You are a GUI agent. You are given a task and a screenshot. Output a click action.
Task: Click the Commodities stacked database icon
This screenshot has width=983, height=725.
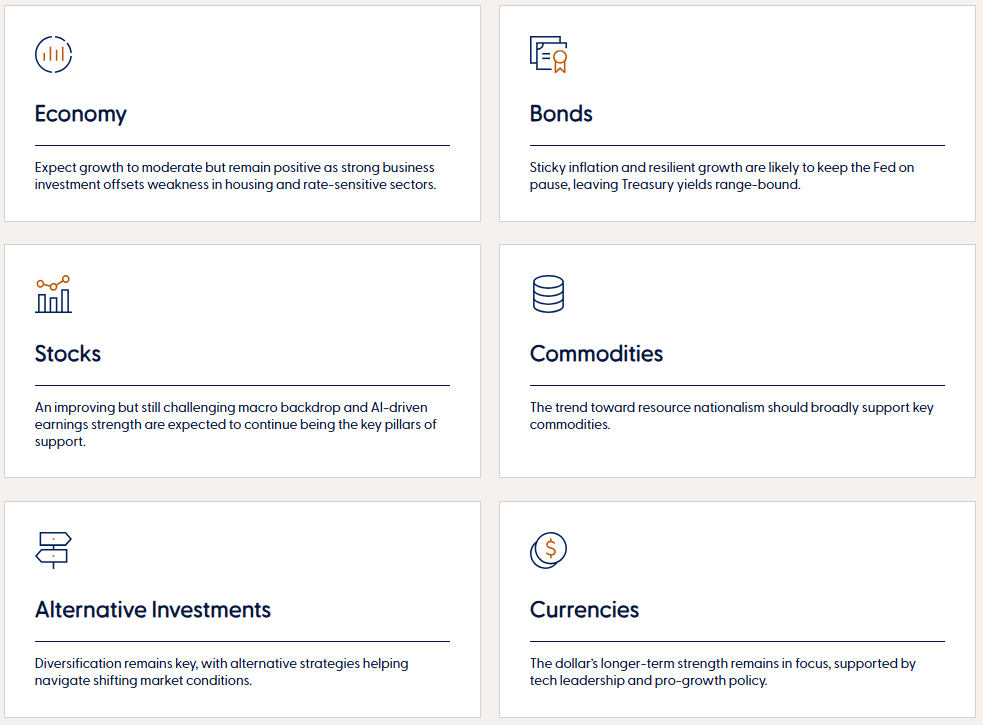pyautogui.click(x=549, y=294)
